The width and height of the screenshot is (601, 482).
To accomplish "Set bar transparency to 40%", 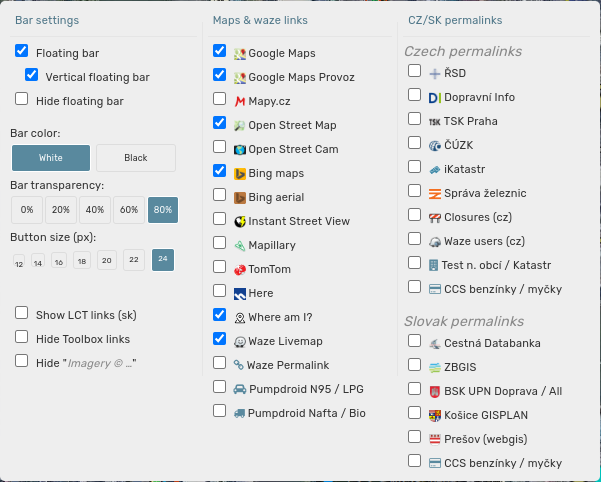I will pyautogui.click(x=94, y=210).
